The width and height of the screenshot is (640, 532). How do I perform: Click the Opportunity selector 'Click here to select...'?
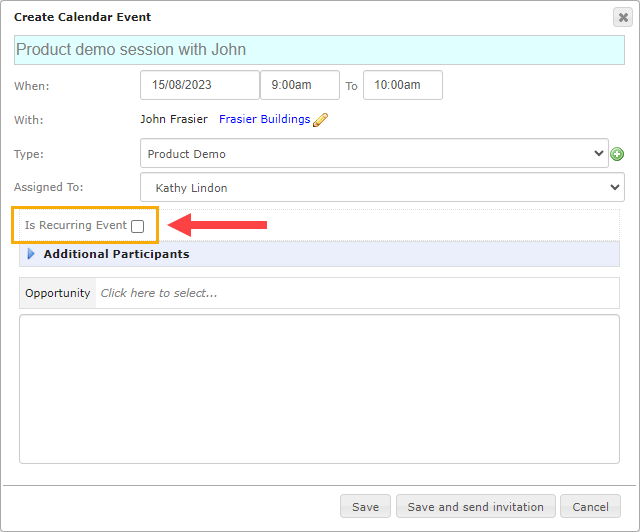[x=357, y=293]
